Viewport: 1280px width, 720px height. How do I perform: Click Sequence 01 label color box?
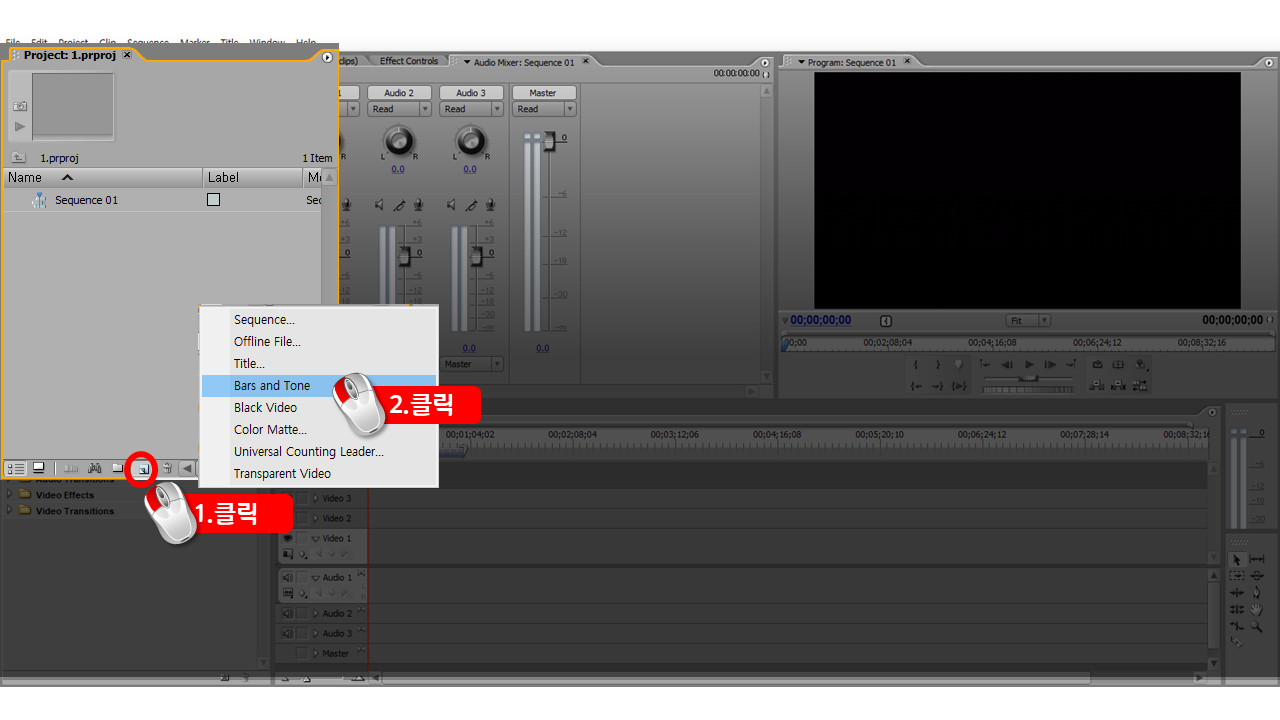[213, 200]
